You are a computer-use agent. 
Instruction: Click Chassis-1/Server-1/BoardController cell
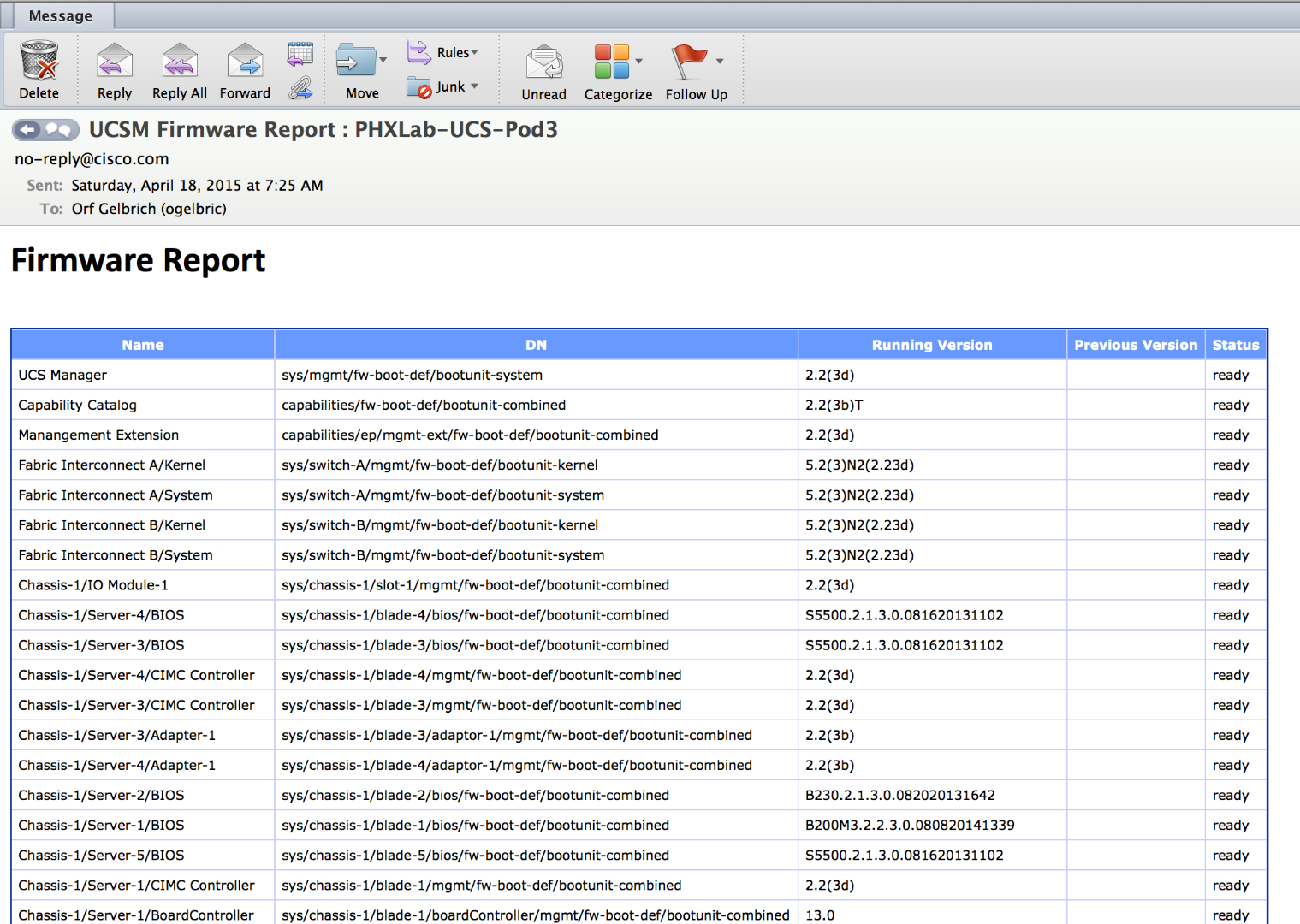click(x=143, y=913)
